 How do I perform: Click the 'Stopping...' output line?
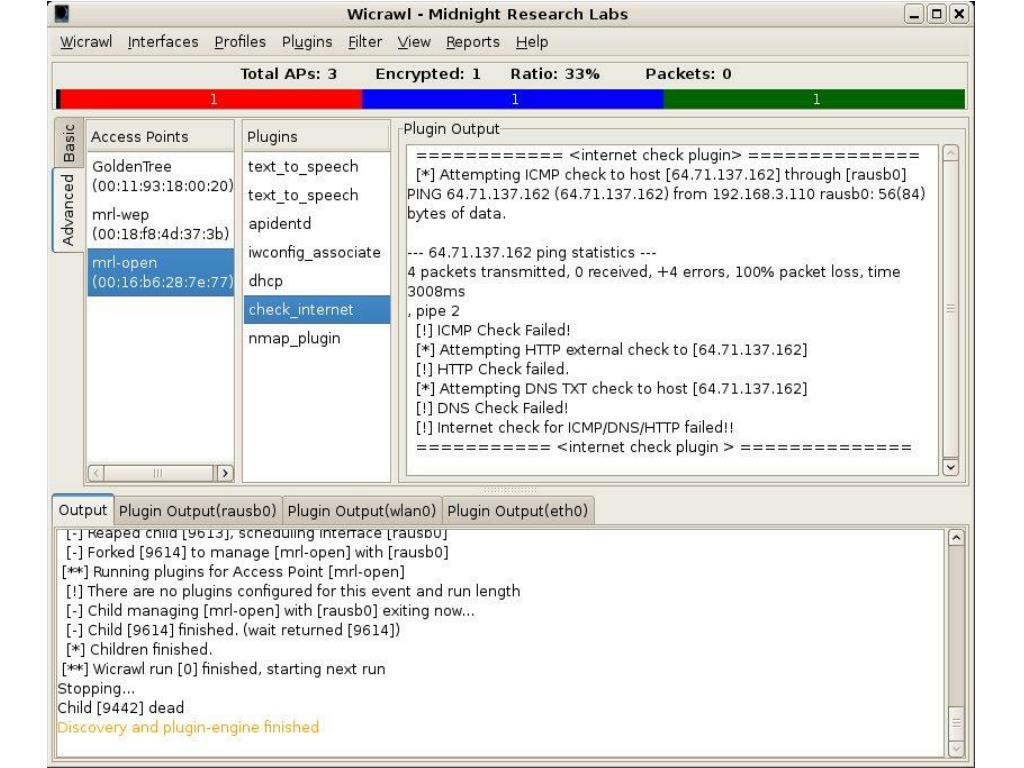(x=96, y=689)
